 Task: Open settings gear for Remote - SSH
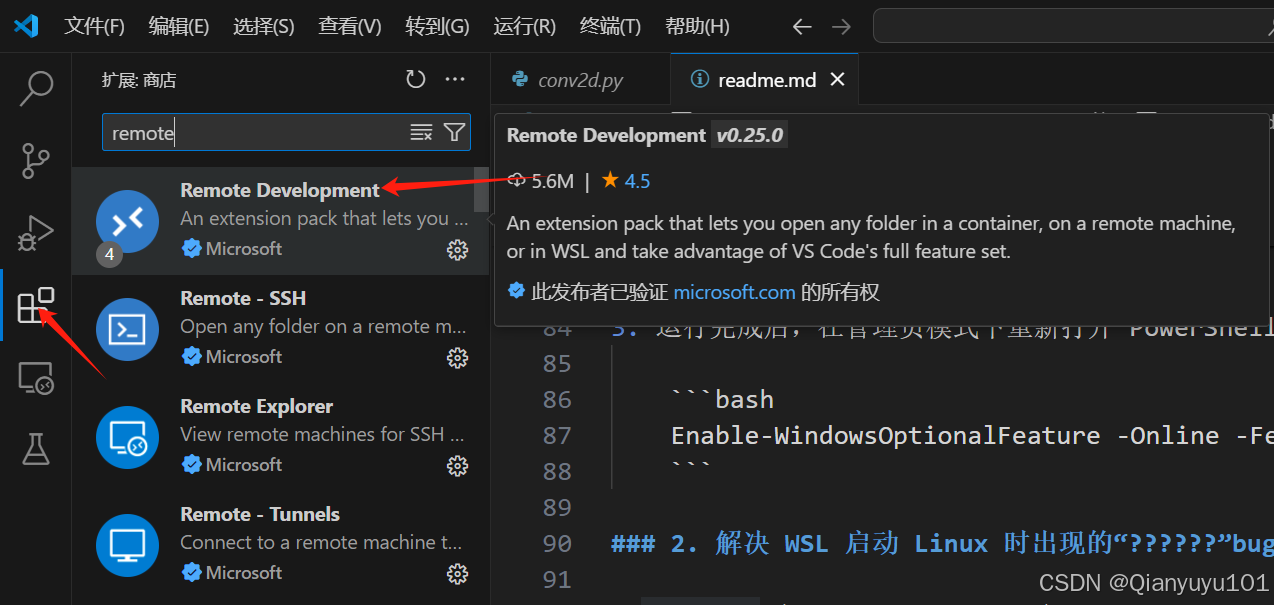click(x=457, y=357)
